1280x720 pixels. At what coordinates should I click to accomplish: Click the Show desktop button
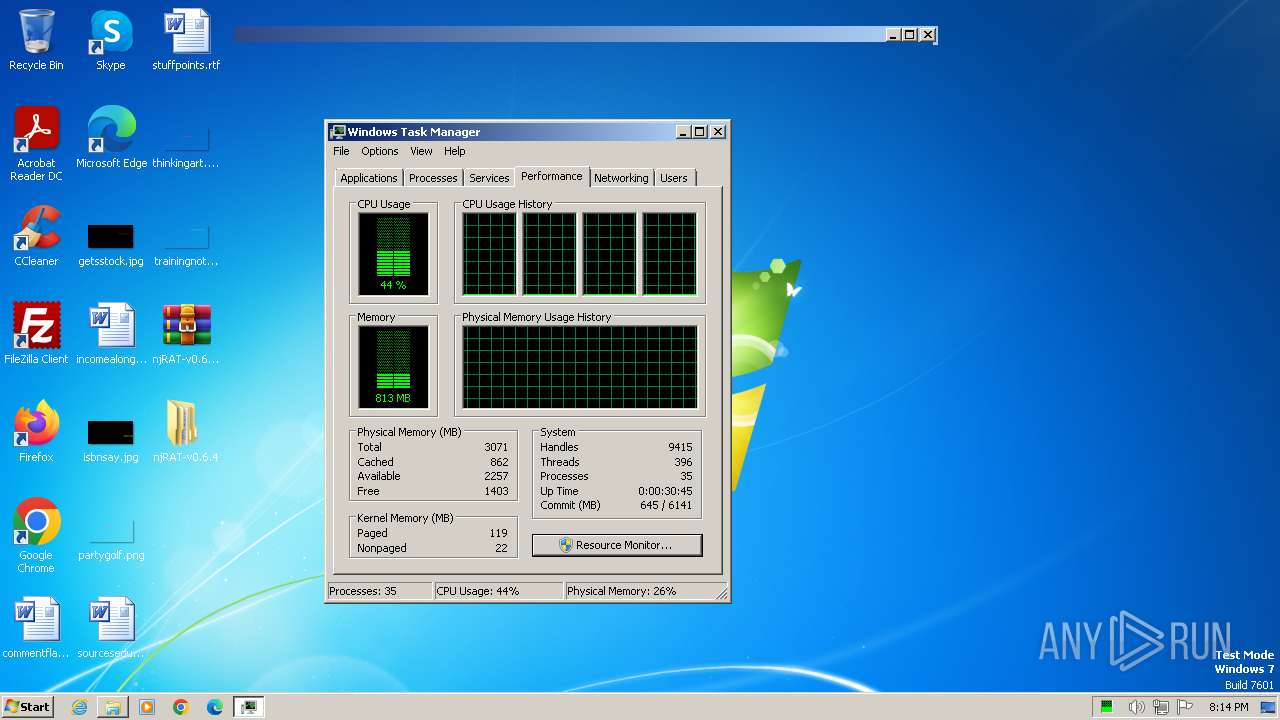1270,707
